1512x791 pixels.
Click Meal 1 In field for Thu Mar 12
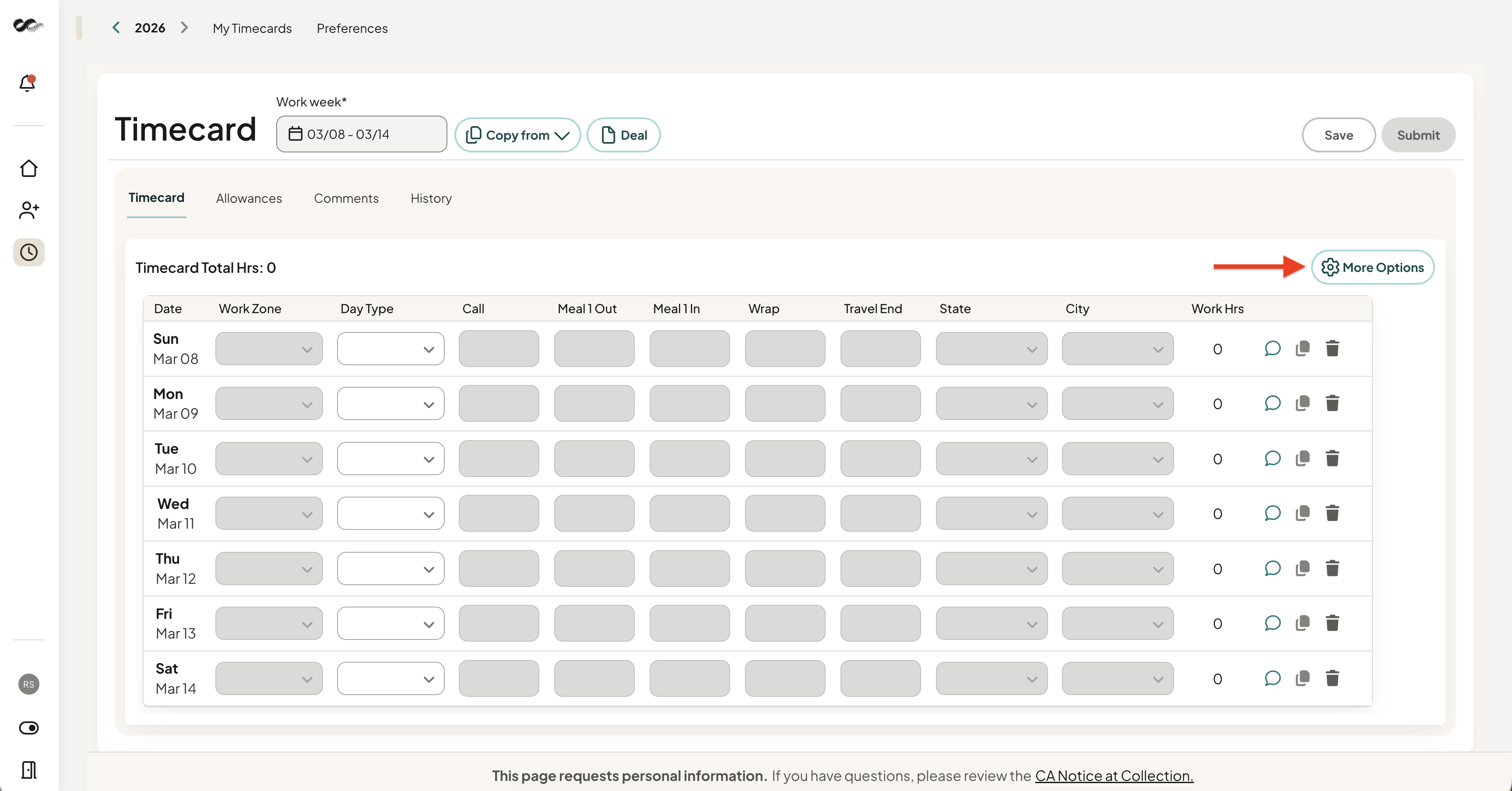click(689, 569)
